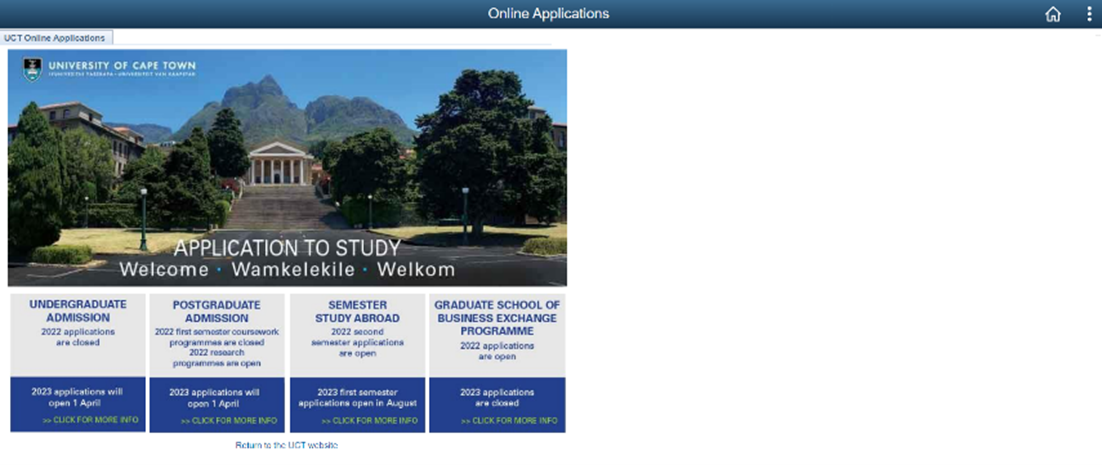Click 'APPLICATION TO STUDY' banner heading
This screenshot has width=1102, height=465.
click(x=287, y=248)
